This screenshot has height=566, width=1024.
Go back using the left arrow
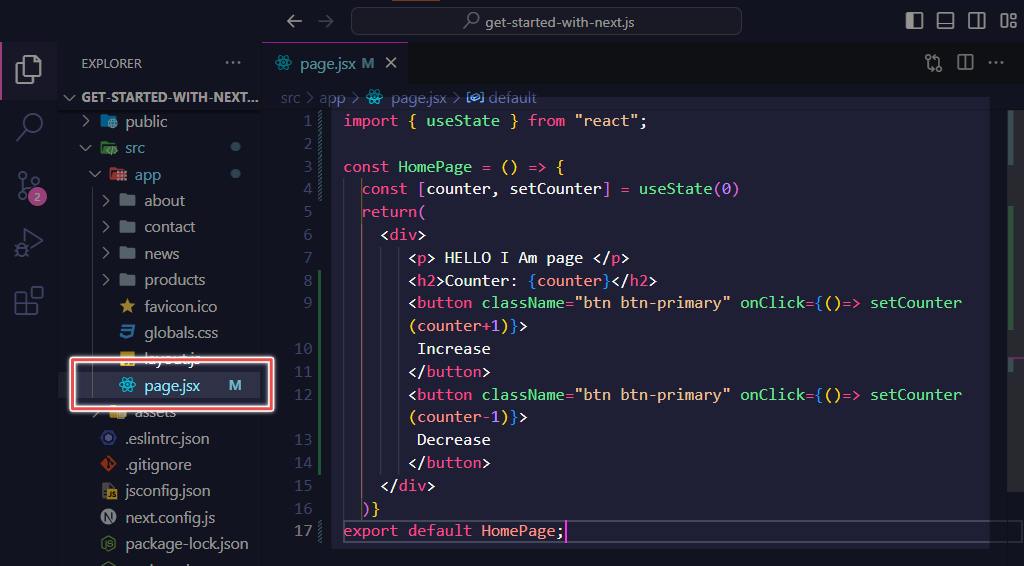pos(295,22)
